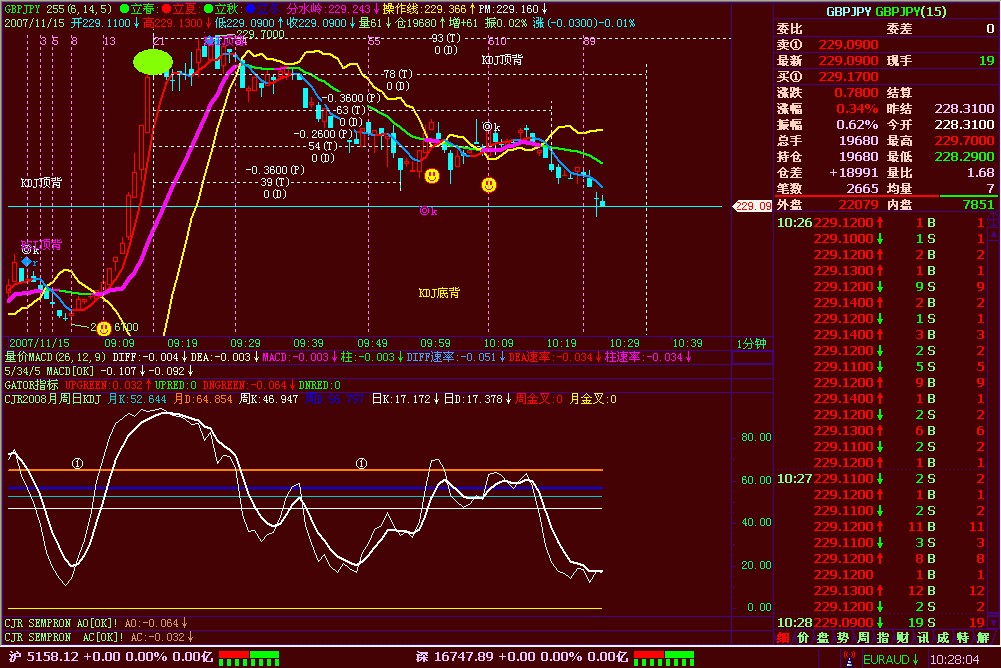
Task: Click the smiley marker near 09:59
Action: click(x=432, y=176)
